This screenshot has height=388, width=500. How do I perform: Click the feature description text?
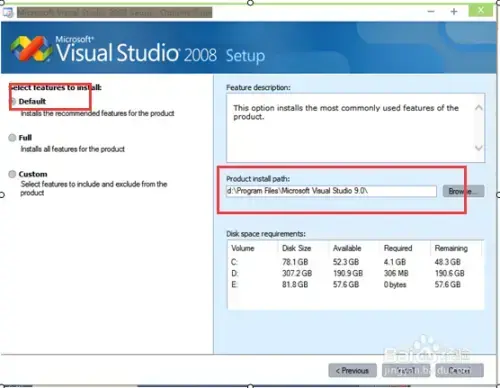(x=346, y=112)
